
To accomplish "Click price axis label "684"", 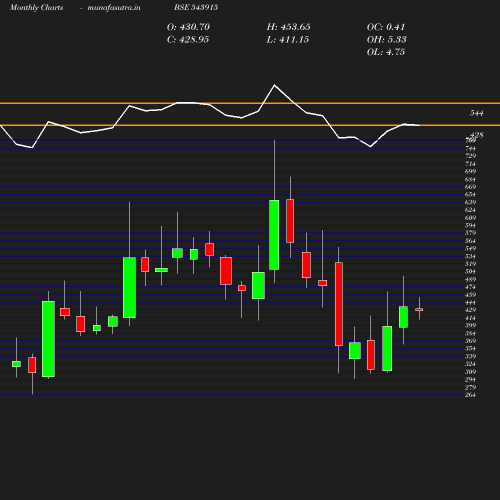I will point(470,179).
